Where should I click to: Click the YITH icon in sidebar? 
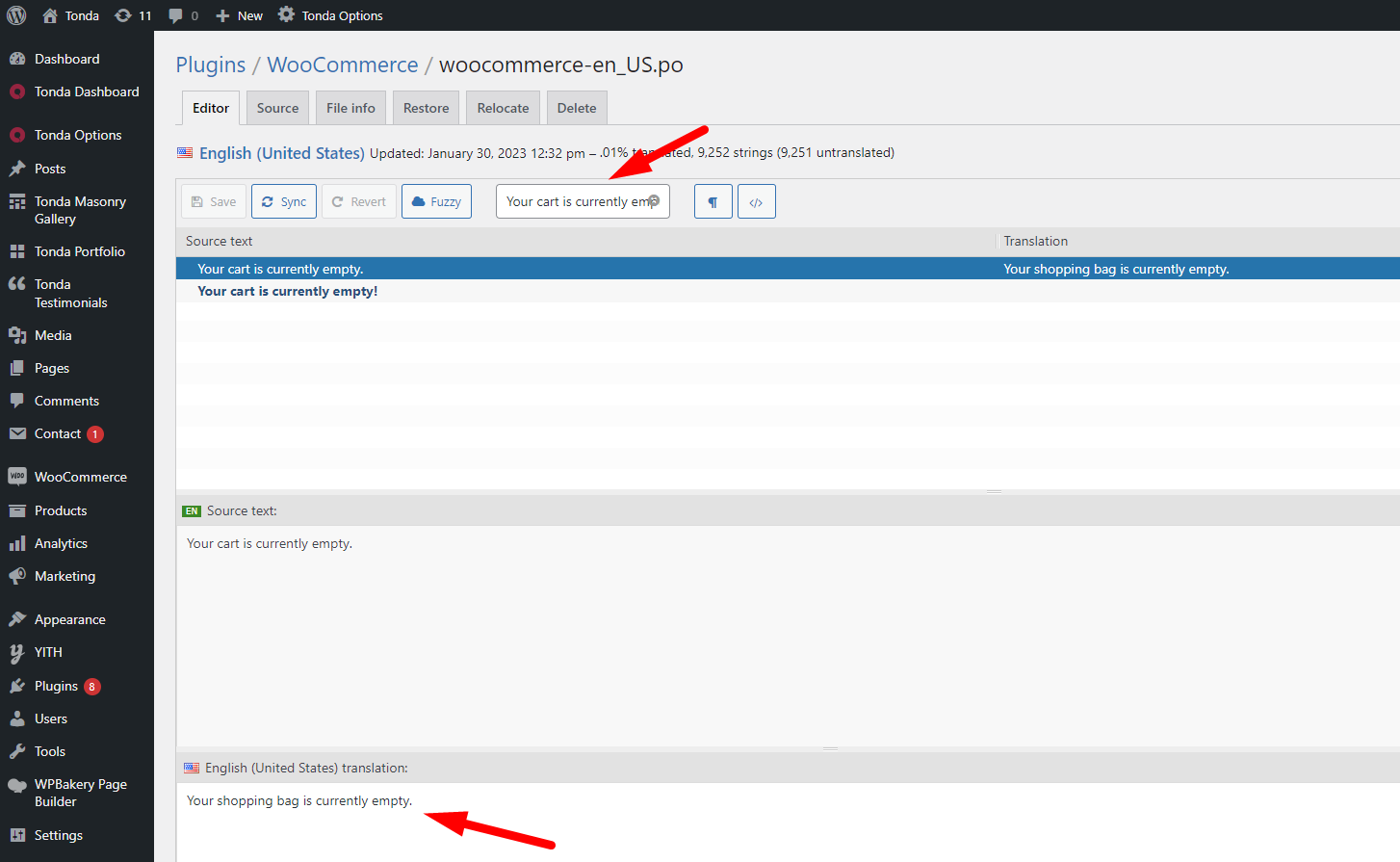17,653
